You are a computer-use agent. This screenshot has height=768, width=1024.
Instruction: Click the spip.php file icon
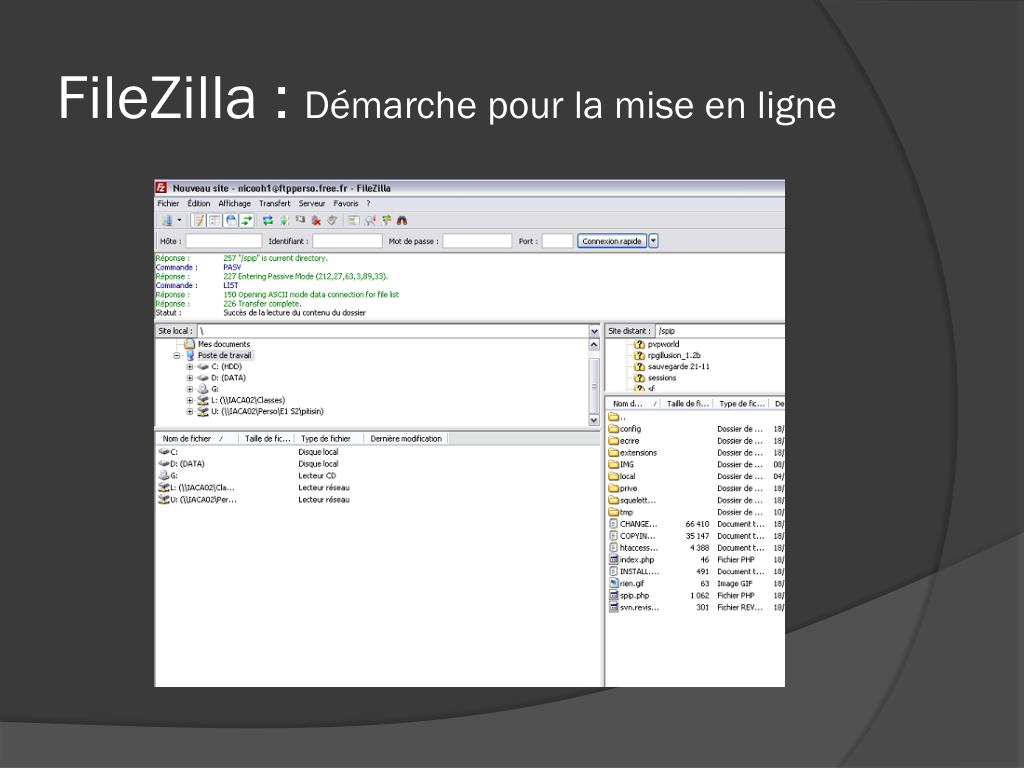click(x=614, y=596)
